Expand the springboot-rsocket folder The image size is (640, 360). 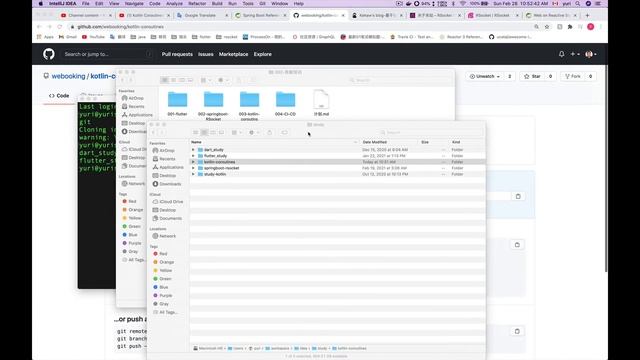(x=193, y=168)
